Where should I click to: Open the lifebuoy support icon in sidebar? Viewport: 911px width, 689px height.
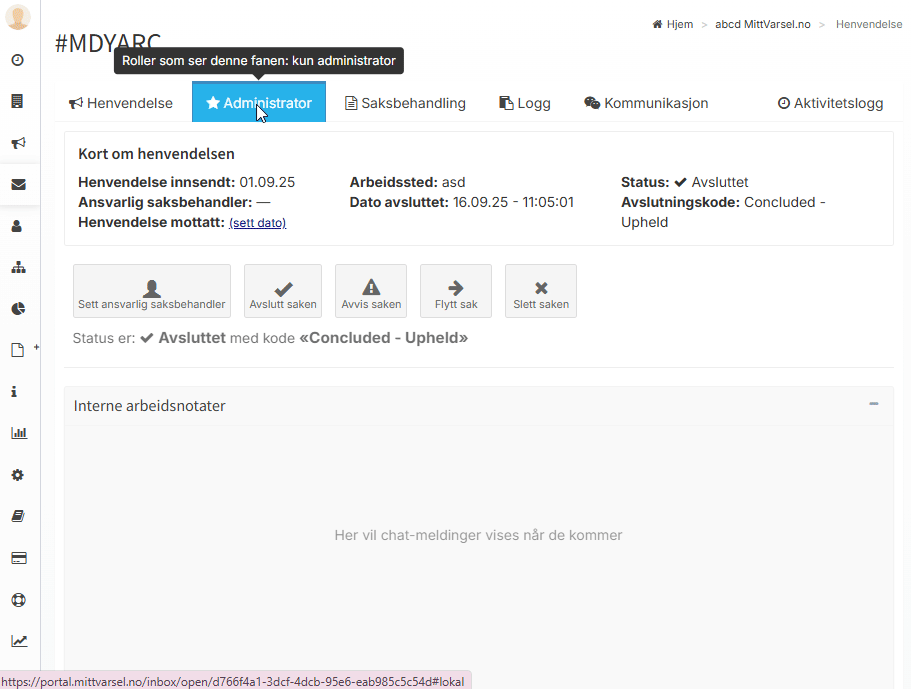tap(18, 600)
